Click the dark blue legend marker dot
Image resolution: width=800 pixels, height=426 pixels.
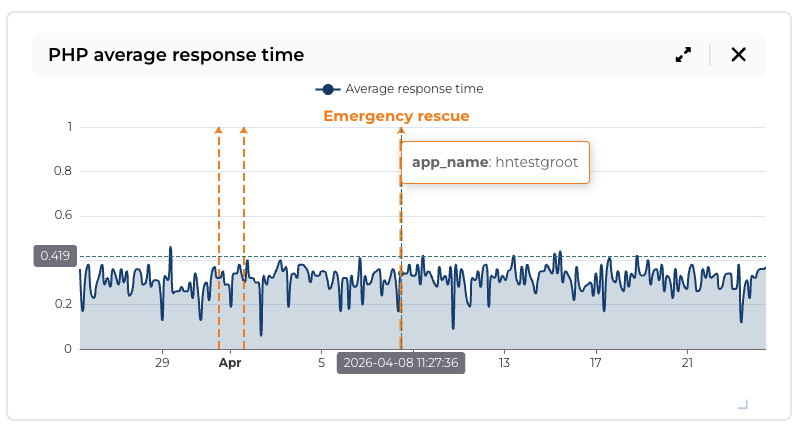pos(328,89)
